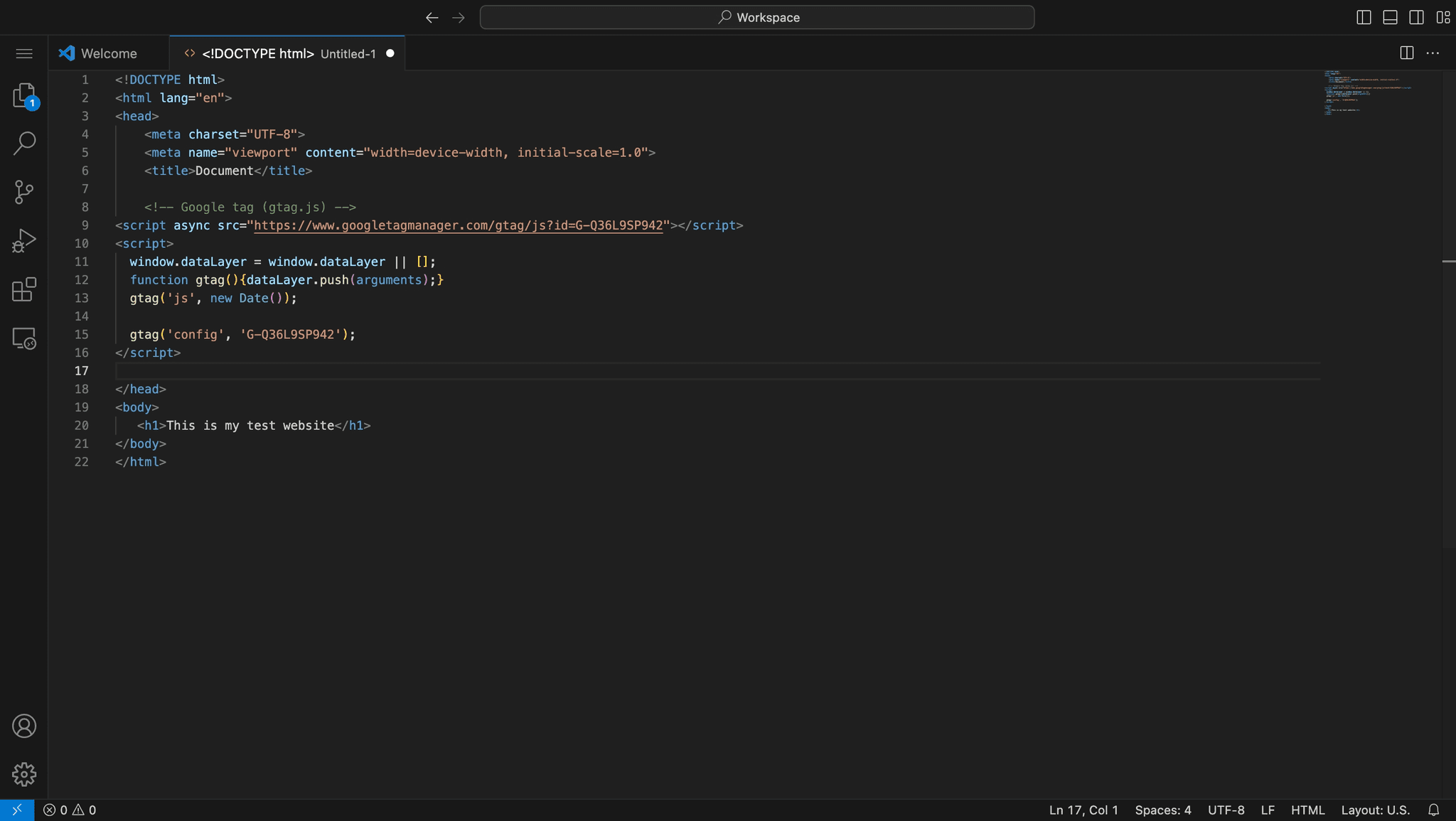Follow the googletagmanager.com script link
Viewport: 1456px width, 821px height.
pos(457,225)
